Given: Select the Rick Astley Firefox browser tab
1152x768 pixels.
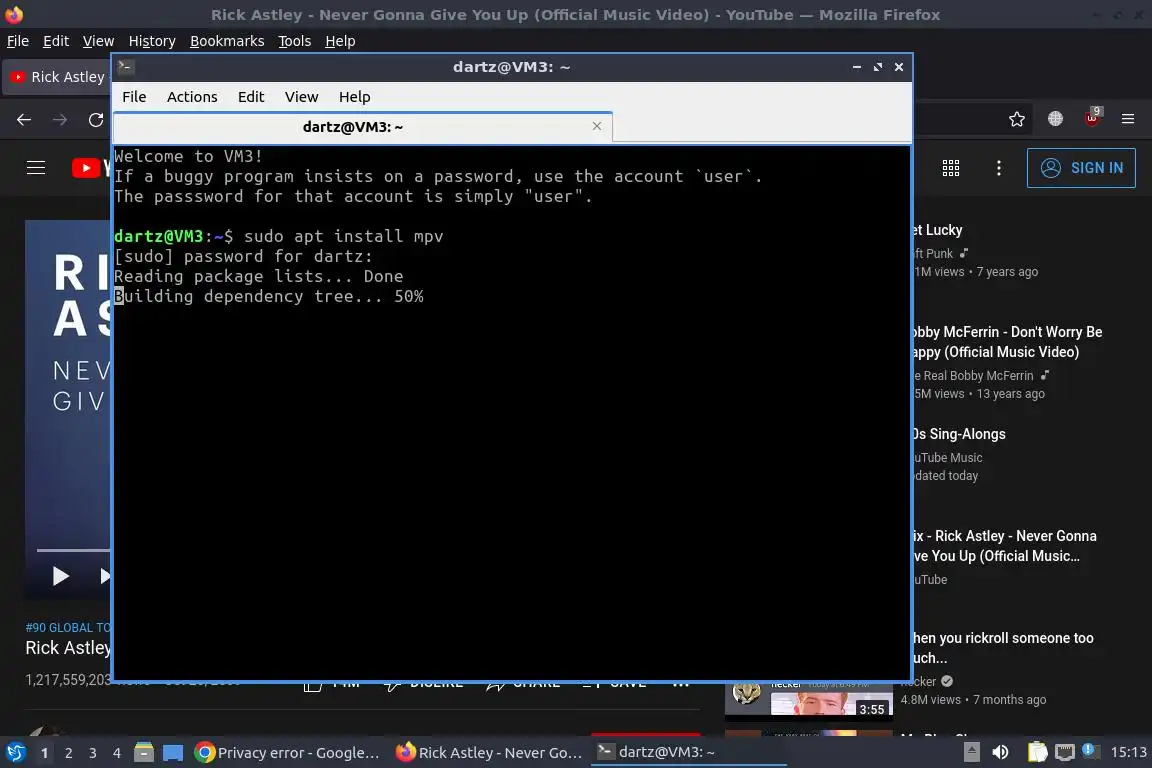Looking at the screenshot, I should (x=57, y=77).
